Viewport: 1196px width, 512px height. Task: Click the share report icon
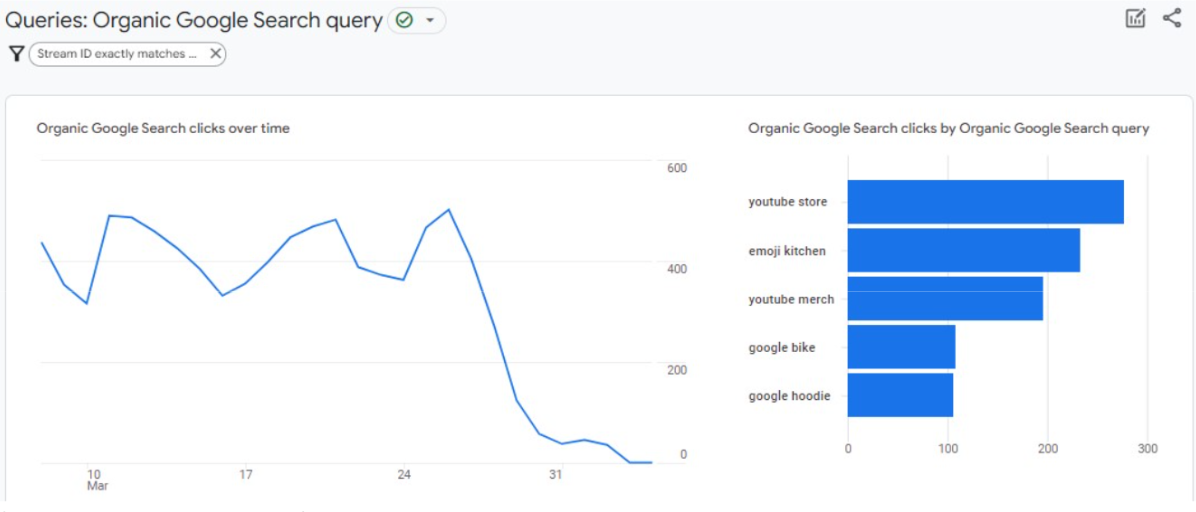1172,18
